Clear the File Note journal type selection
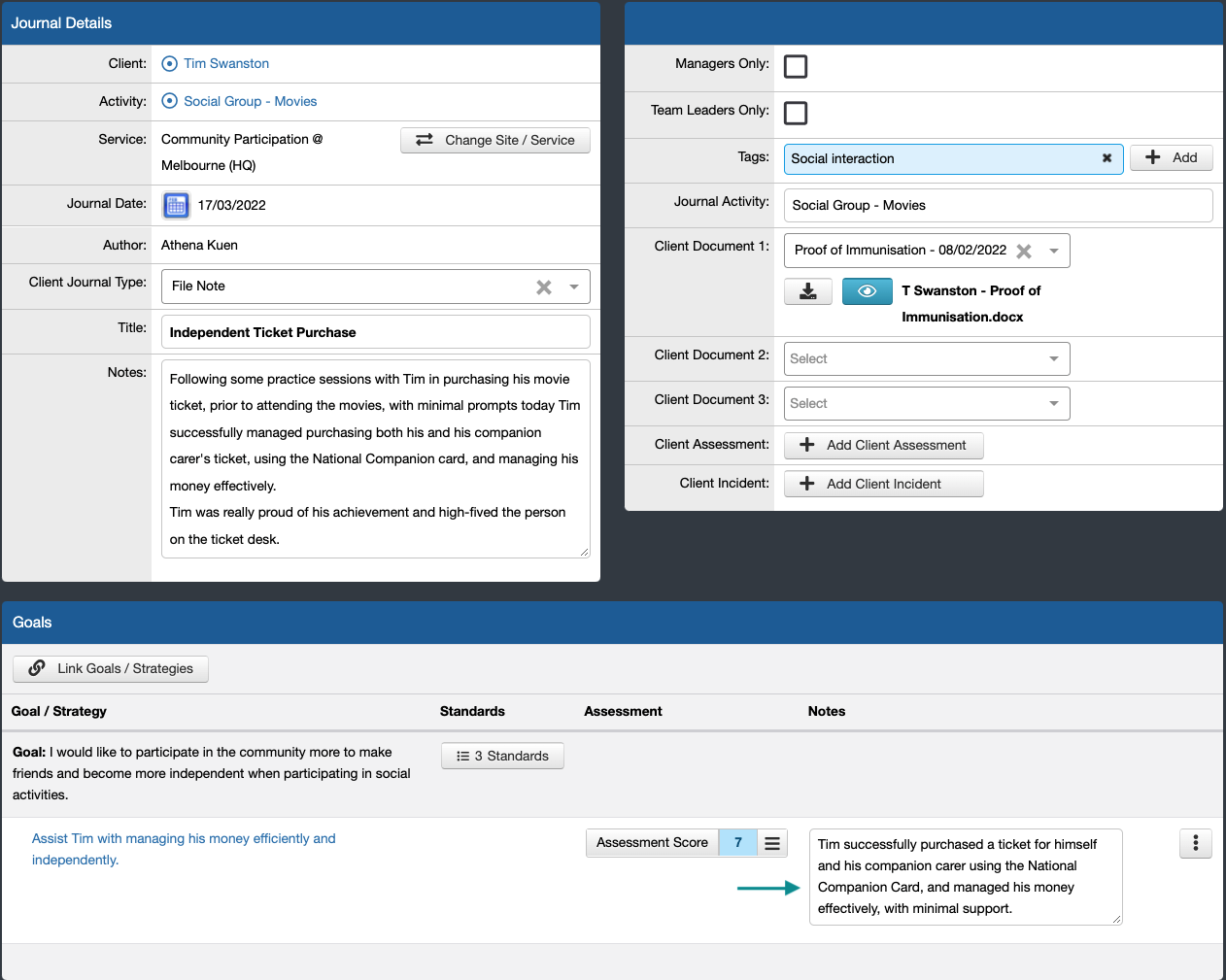The width and height of the screenshot is (1226, 980). point(544,287)
